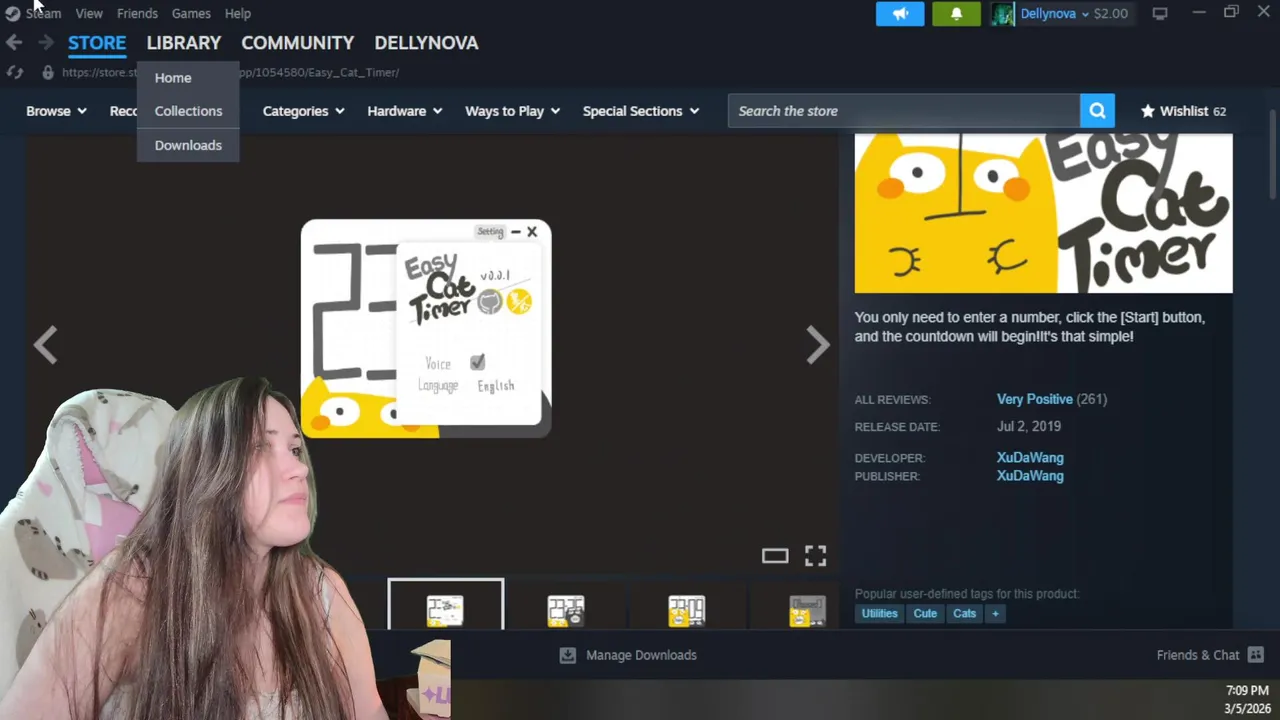The width and height of the screenshot is (1280, 720).
Task: Expand the Categories dropdown
Action: click(x=304, y=111)
